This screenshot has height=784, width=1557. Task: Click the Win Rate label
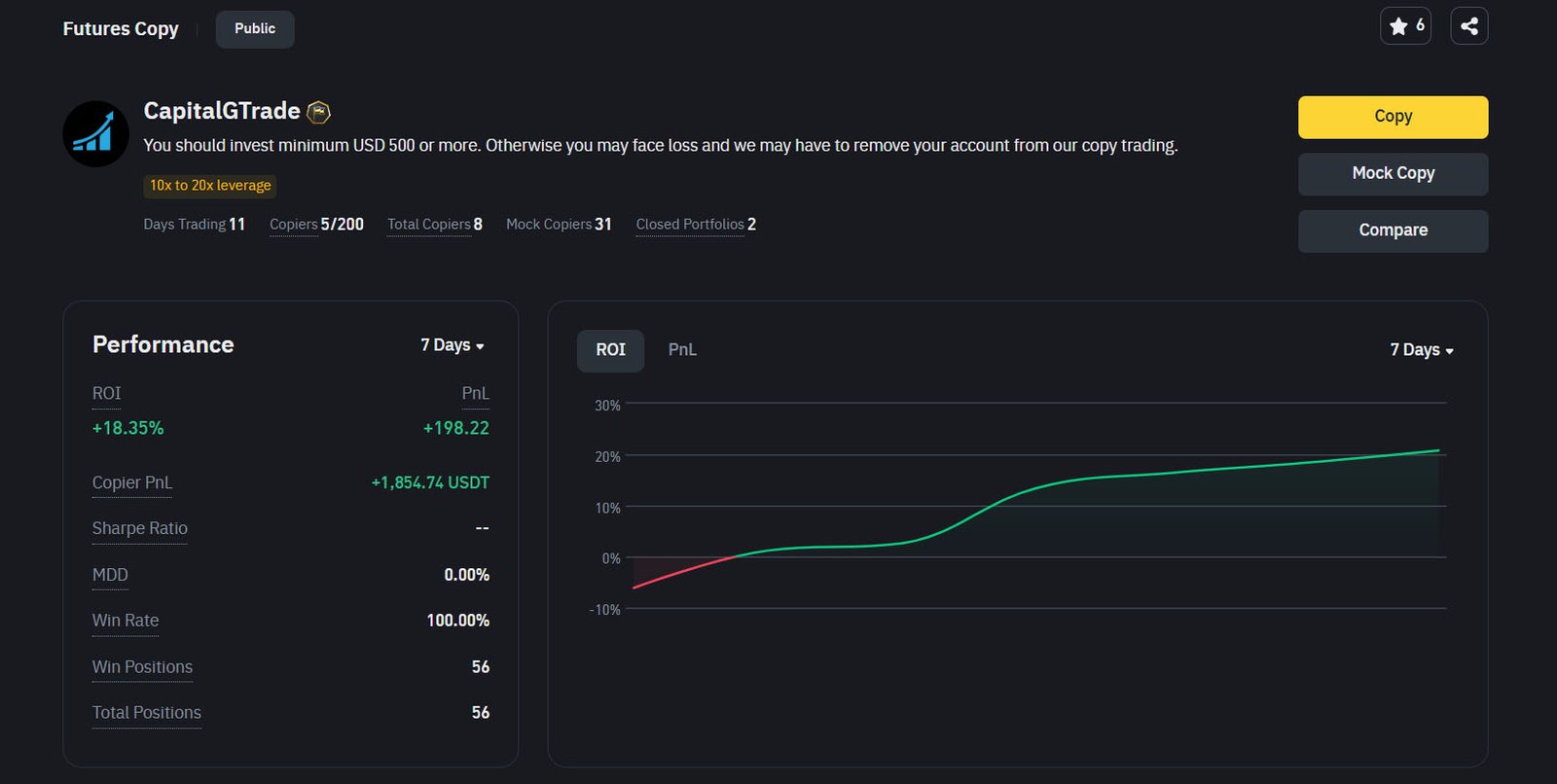125,621
